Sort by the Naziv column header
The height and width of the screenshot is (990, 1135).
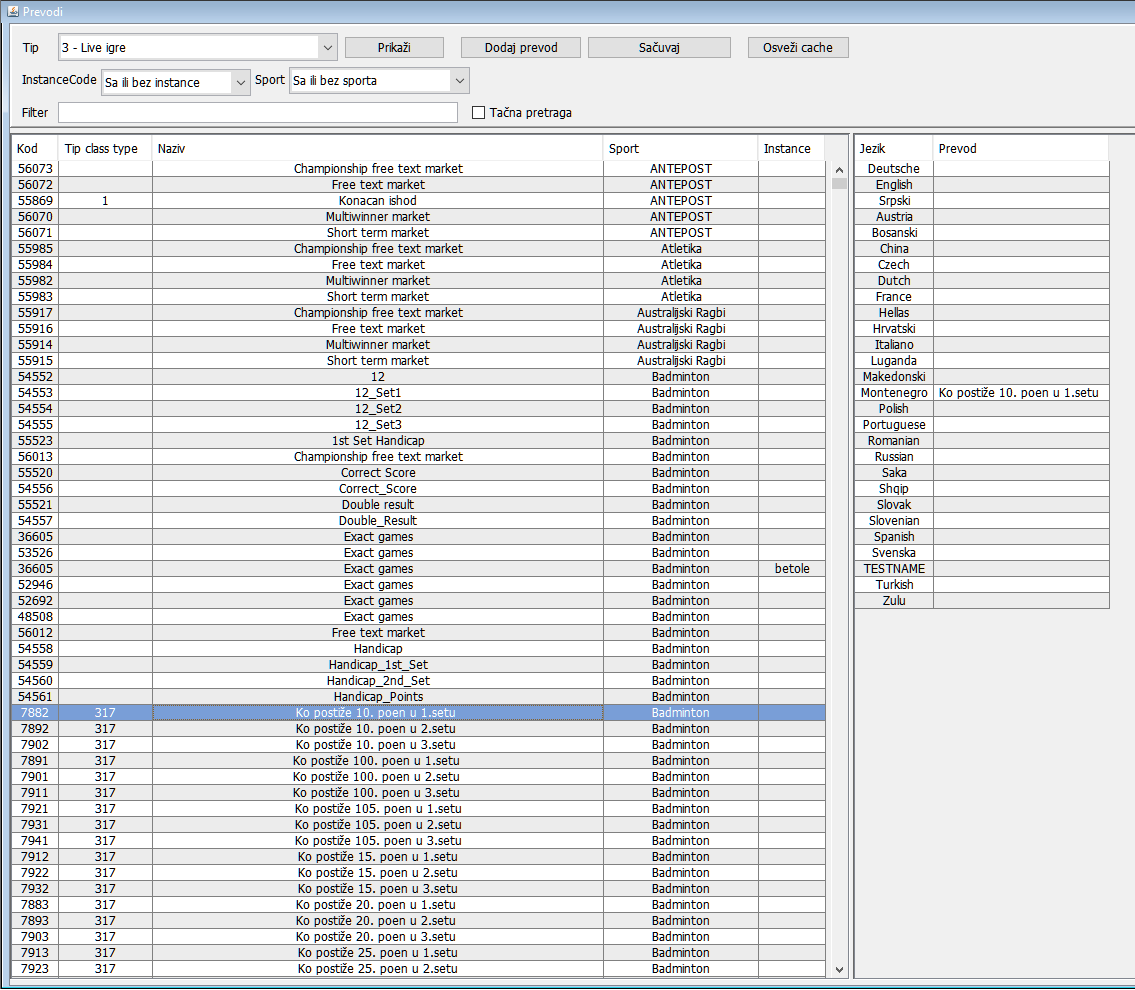tap(378, 148)
